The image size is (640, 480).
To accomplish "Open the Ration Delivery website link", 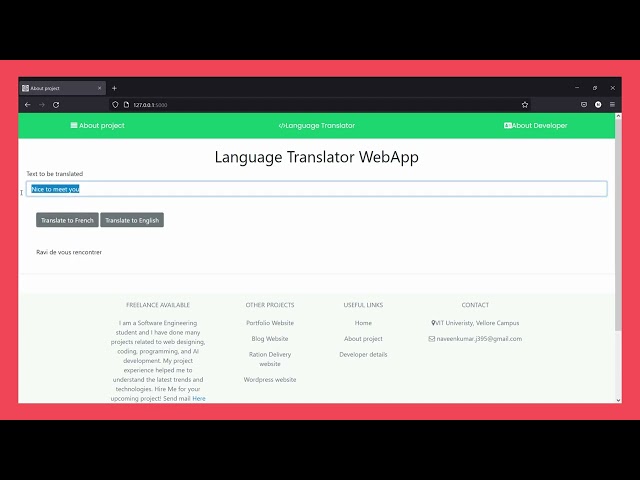I will coord(270,359).
